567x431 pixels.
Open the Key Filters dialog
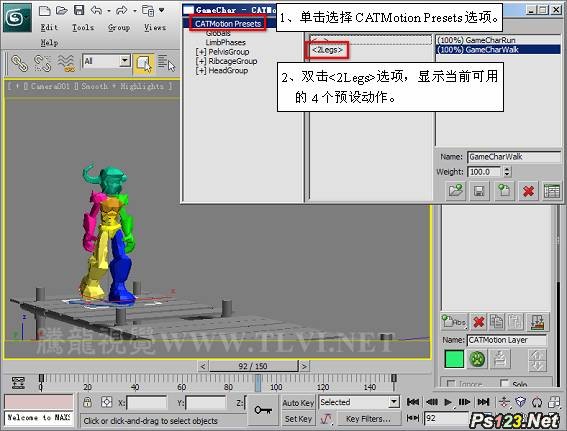pyautogui.click(x=368, y=419)
